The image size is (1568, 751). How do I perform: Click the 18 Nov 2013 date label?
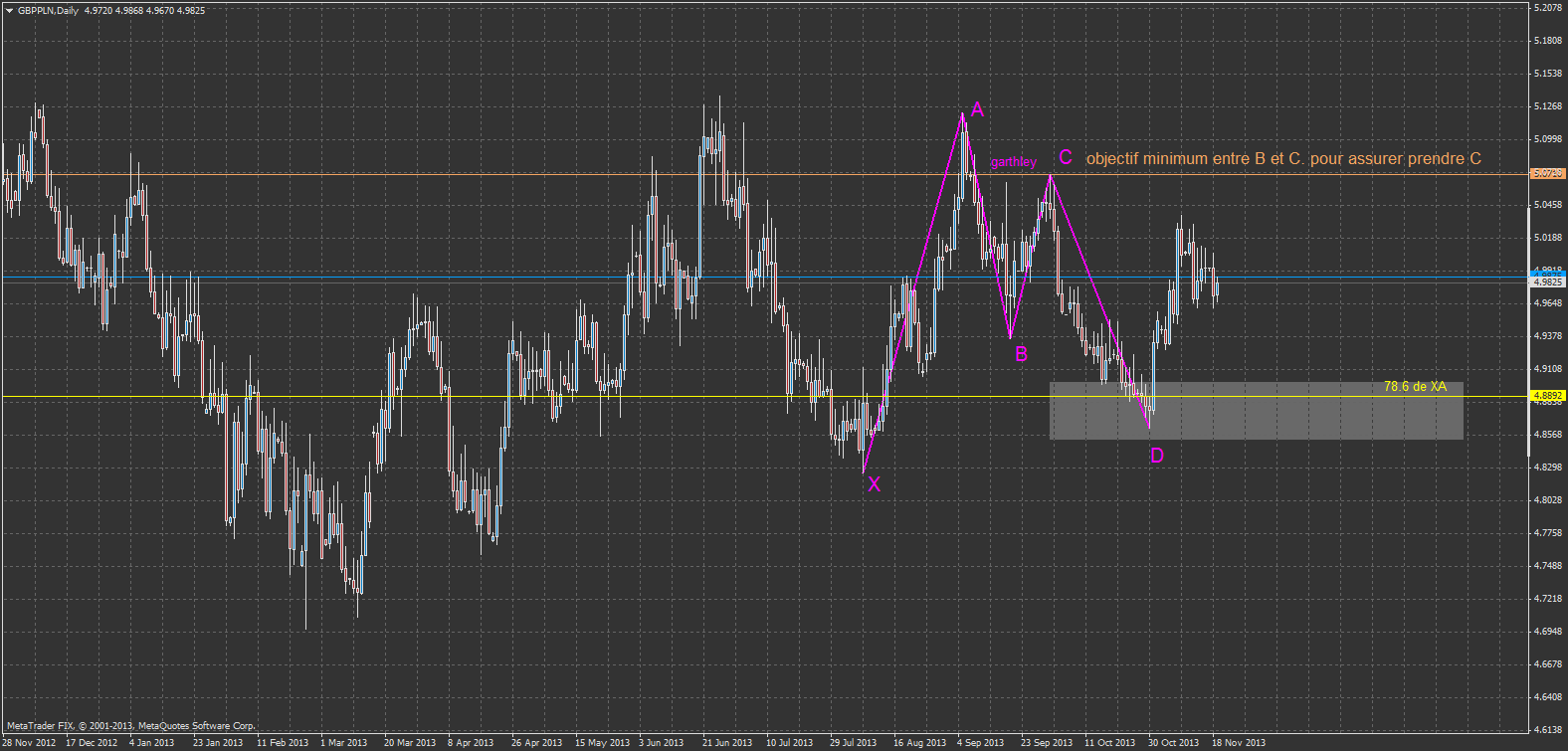pyautogui.click(x=1239, y=743)
